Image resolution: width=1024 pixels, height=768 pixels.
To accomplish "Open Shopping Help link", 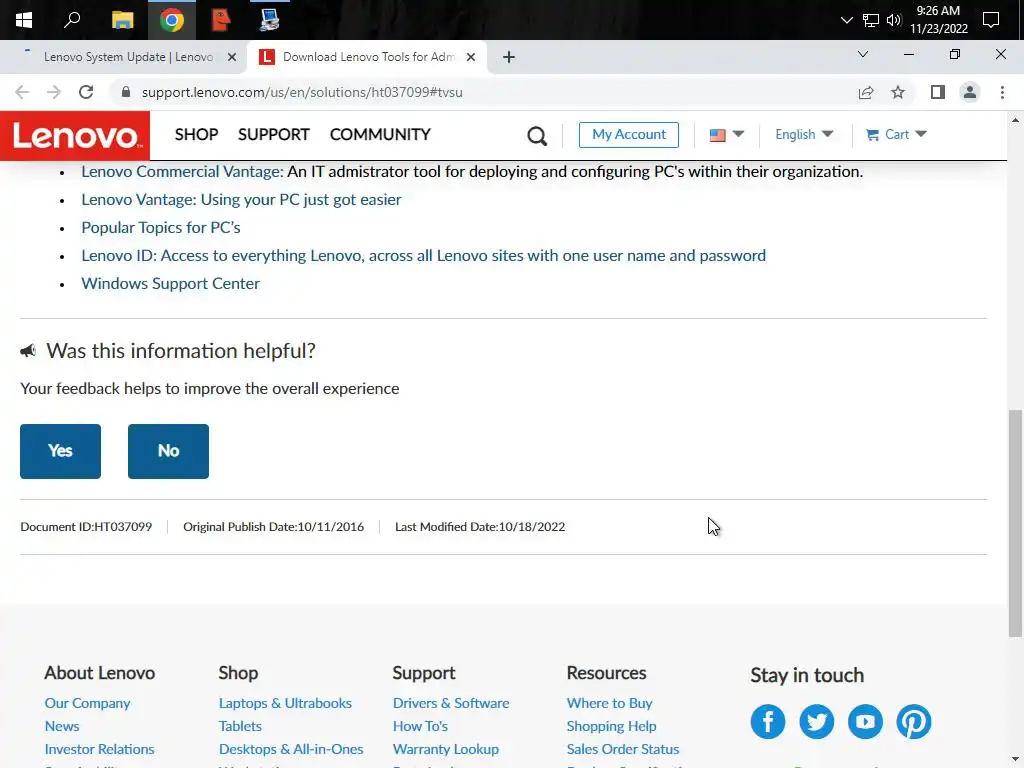I will pyautogui.click(x=612, y=726).
